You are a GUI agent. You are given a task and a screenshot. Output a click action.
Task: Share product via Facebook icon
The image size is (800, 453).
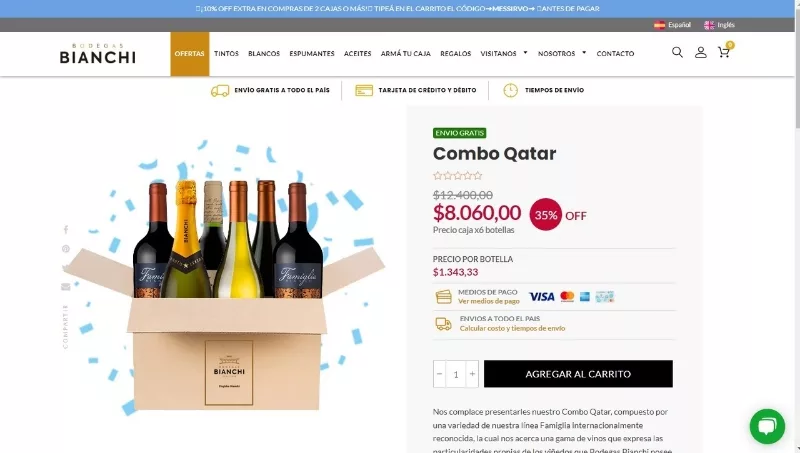[66, 230]
